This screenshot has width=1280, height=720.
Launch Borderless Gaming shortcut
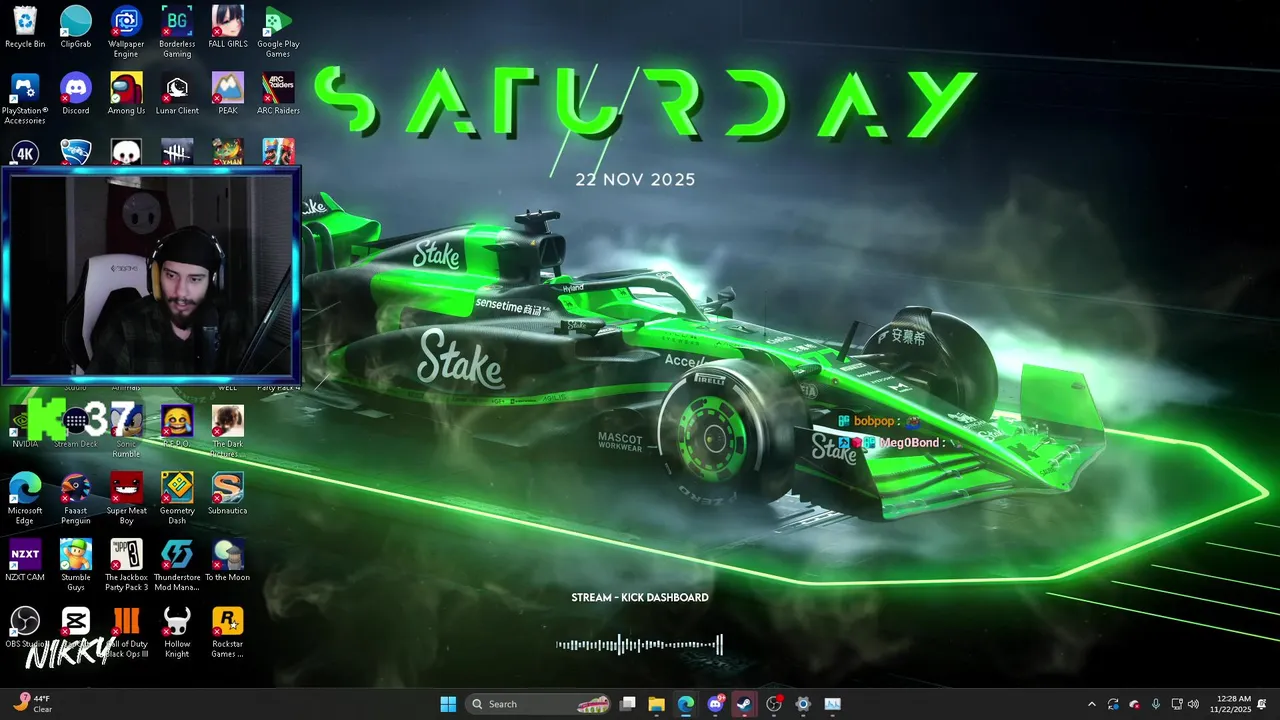(177, 32)
